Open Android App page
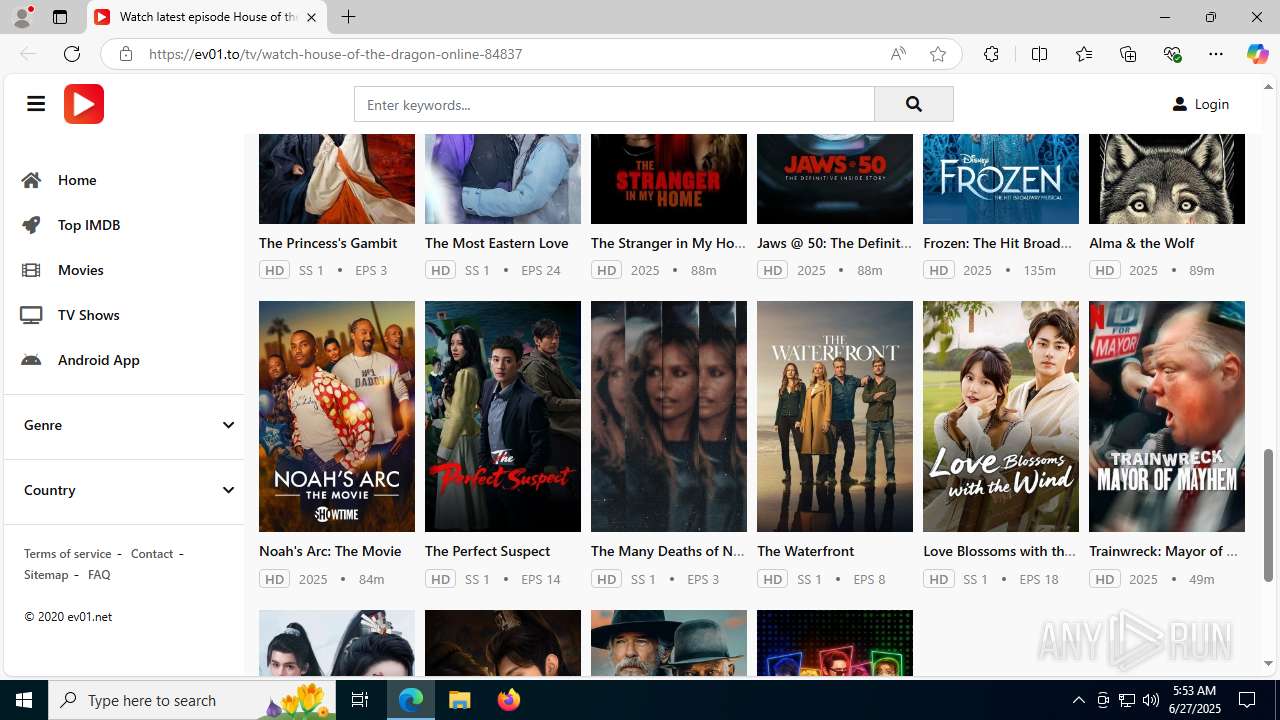 click(x=98, y=360)
